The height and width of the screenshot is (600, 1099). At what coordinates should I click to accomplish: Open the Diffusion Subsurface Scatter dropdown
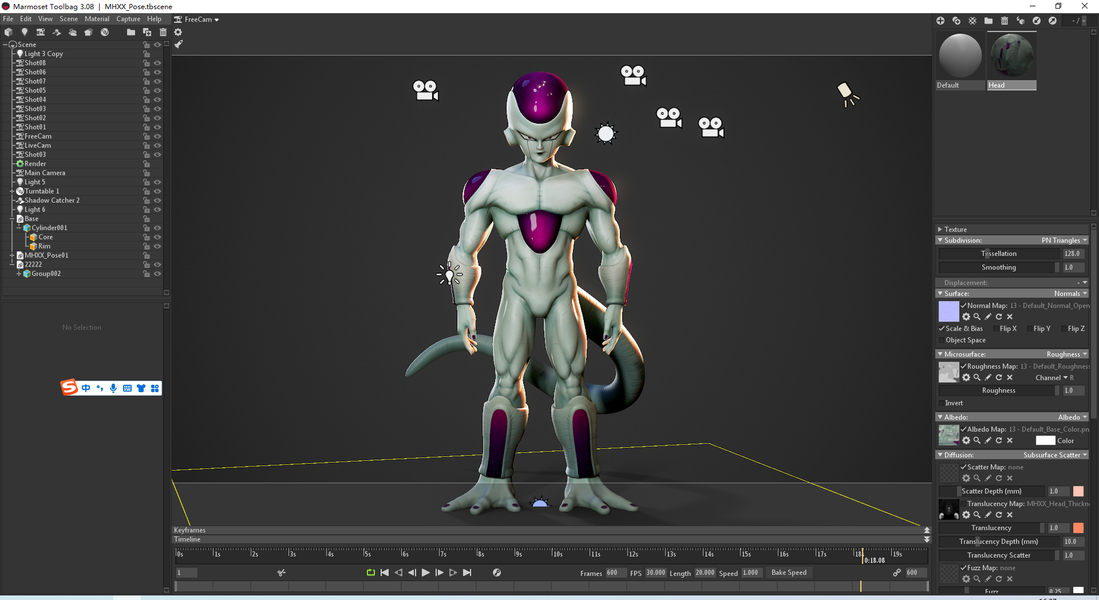click(1055, 456)
